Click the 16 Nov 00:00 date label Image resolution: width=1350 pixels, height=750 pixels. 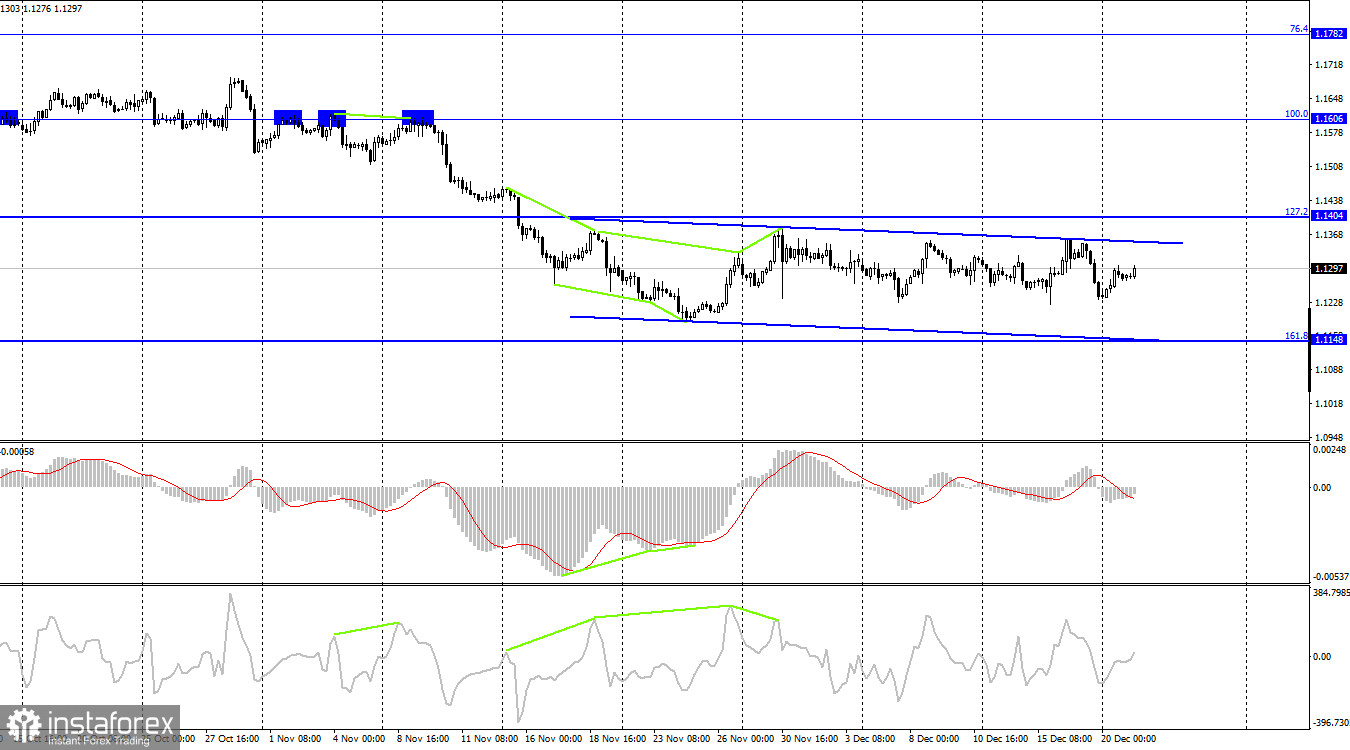(x=553, y=739)
